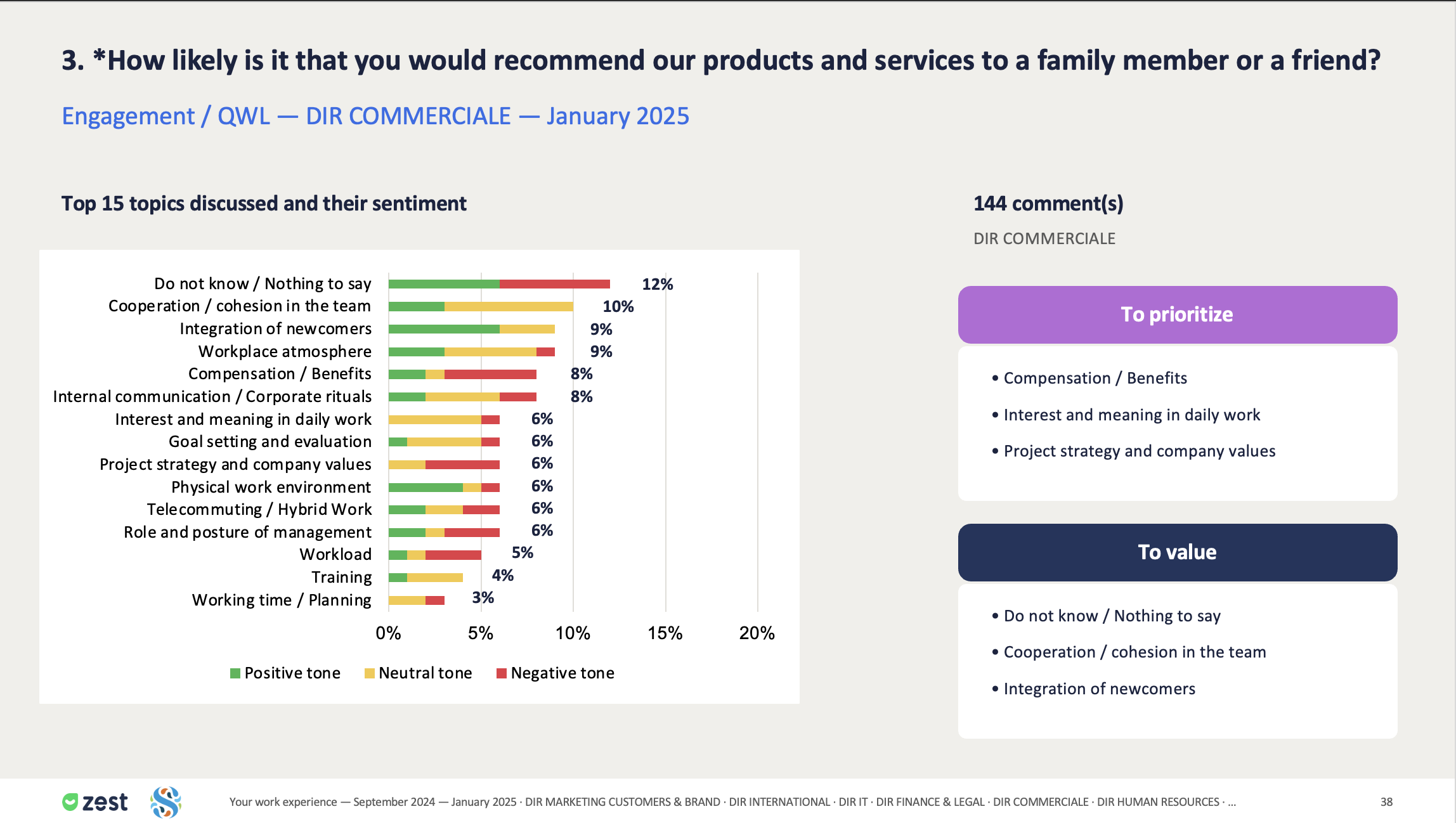Select Interest and meaning in daily work bullet
1456x823 pixels.
[1131, 415]
